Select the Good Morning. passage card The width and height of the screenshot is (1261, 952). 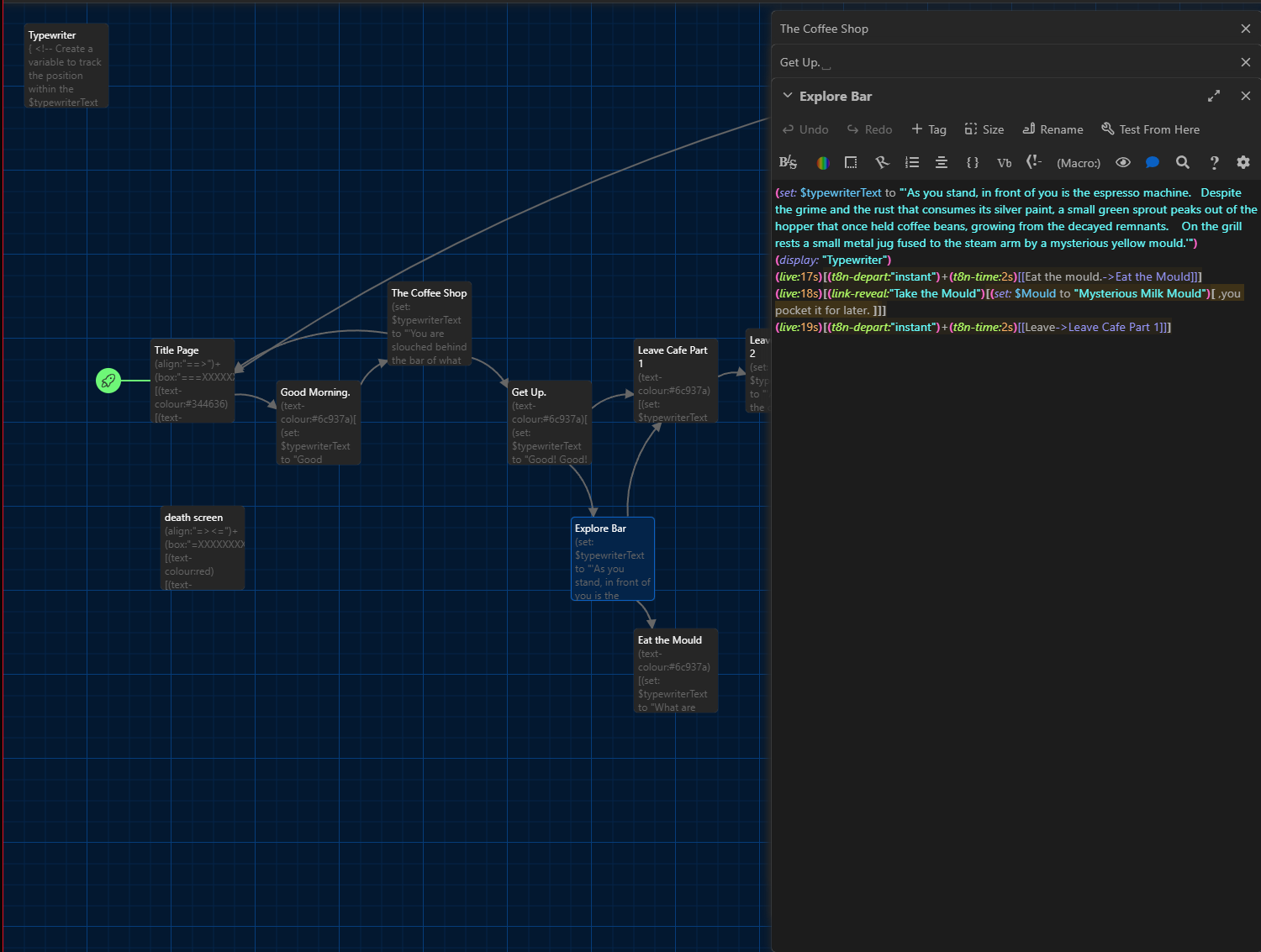[319, 423]
